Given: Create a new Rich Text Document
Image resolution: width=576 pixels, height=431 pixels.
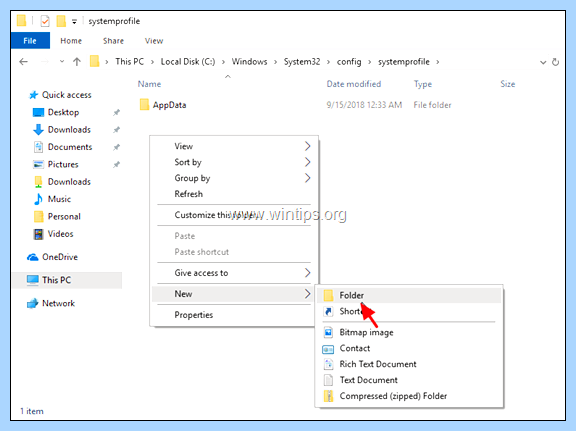Looking at the screenshot, I should click(x=409, y=364).
